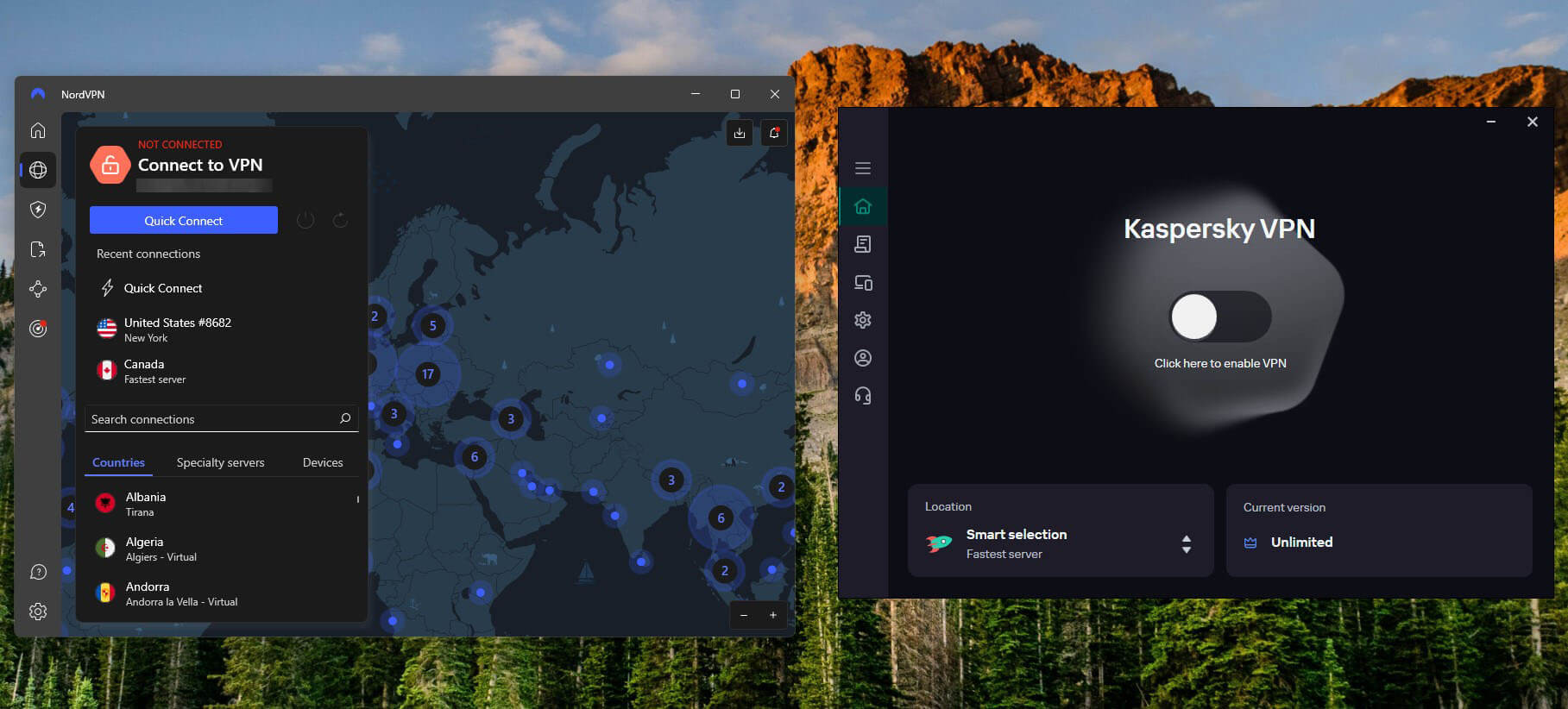This screenshot has height=709, width=1568.
Task: Click 'Click here to enable VPN' text
Action: pos(1220,363)
